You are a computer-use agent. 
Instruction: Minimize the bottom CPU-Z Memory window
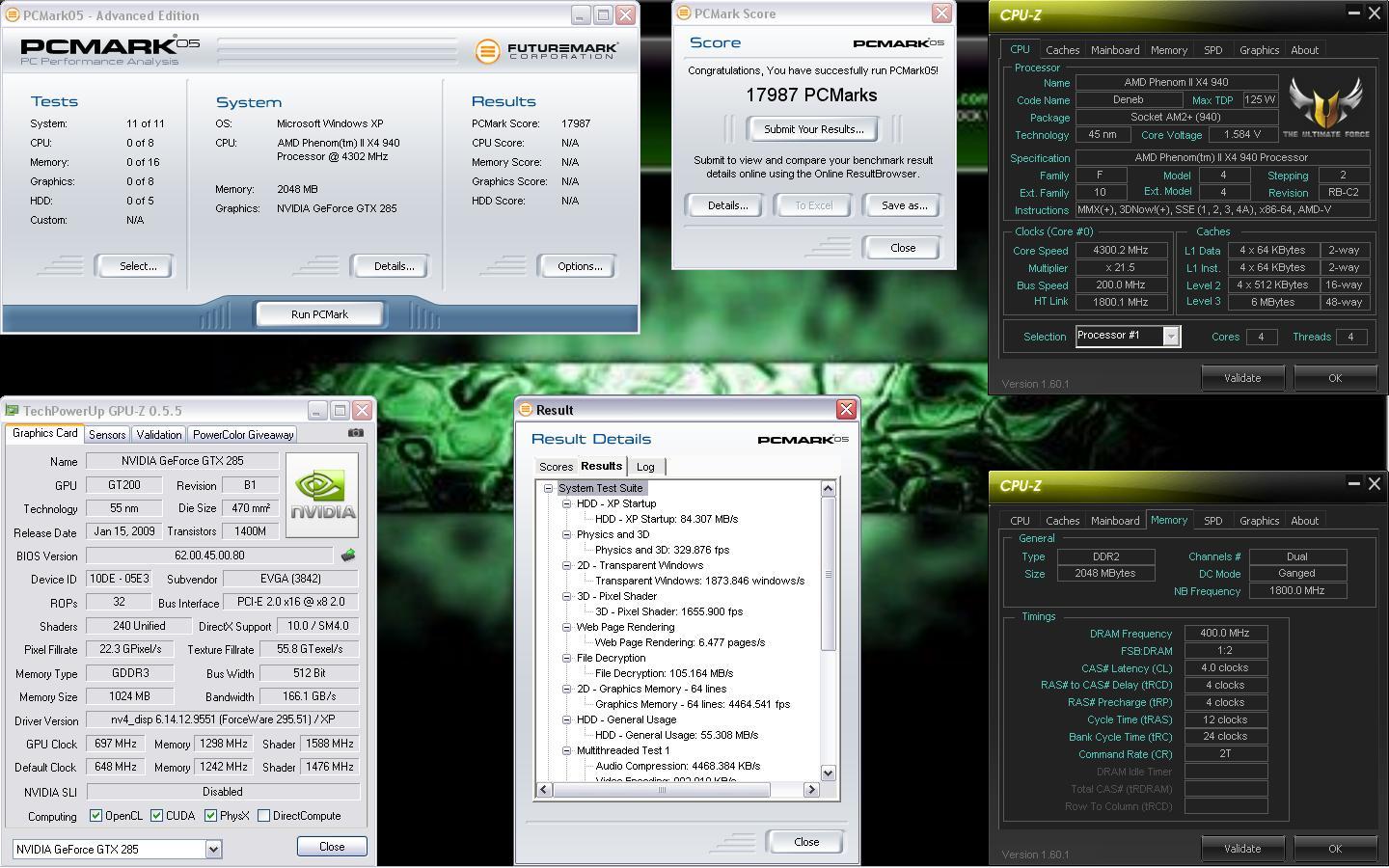tap(1353, 484)
